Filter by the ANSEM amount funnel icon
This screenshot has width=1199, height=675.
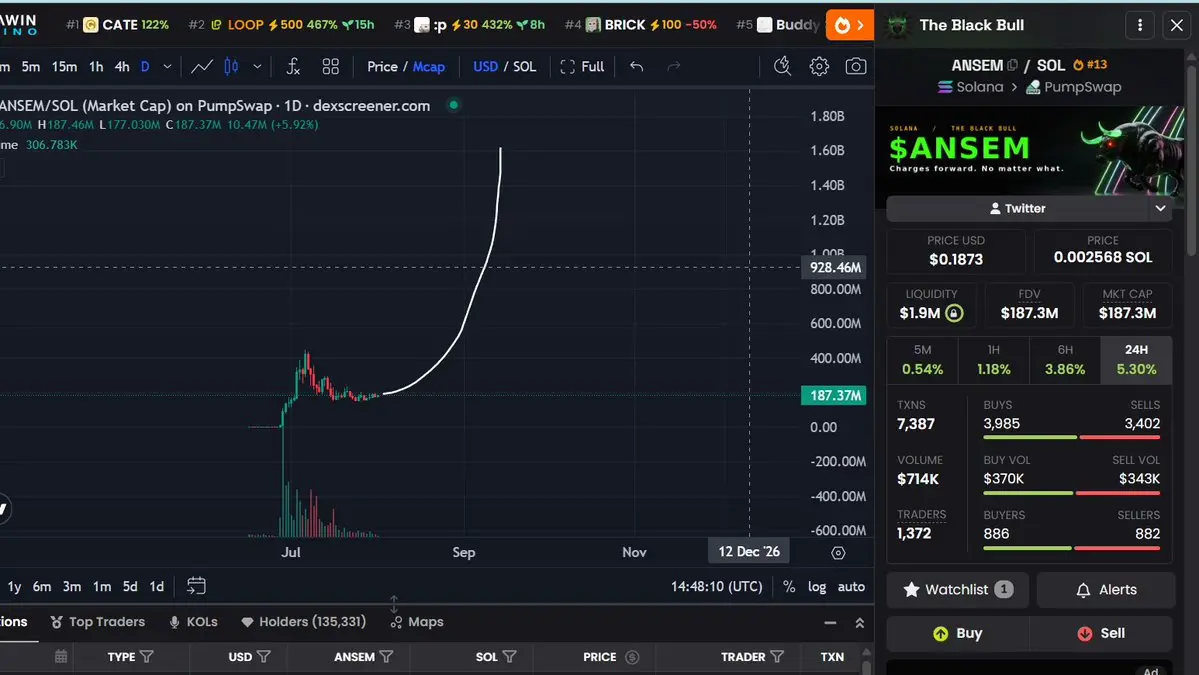pyautogui.click(x=386, y=657)
